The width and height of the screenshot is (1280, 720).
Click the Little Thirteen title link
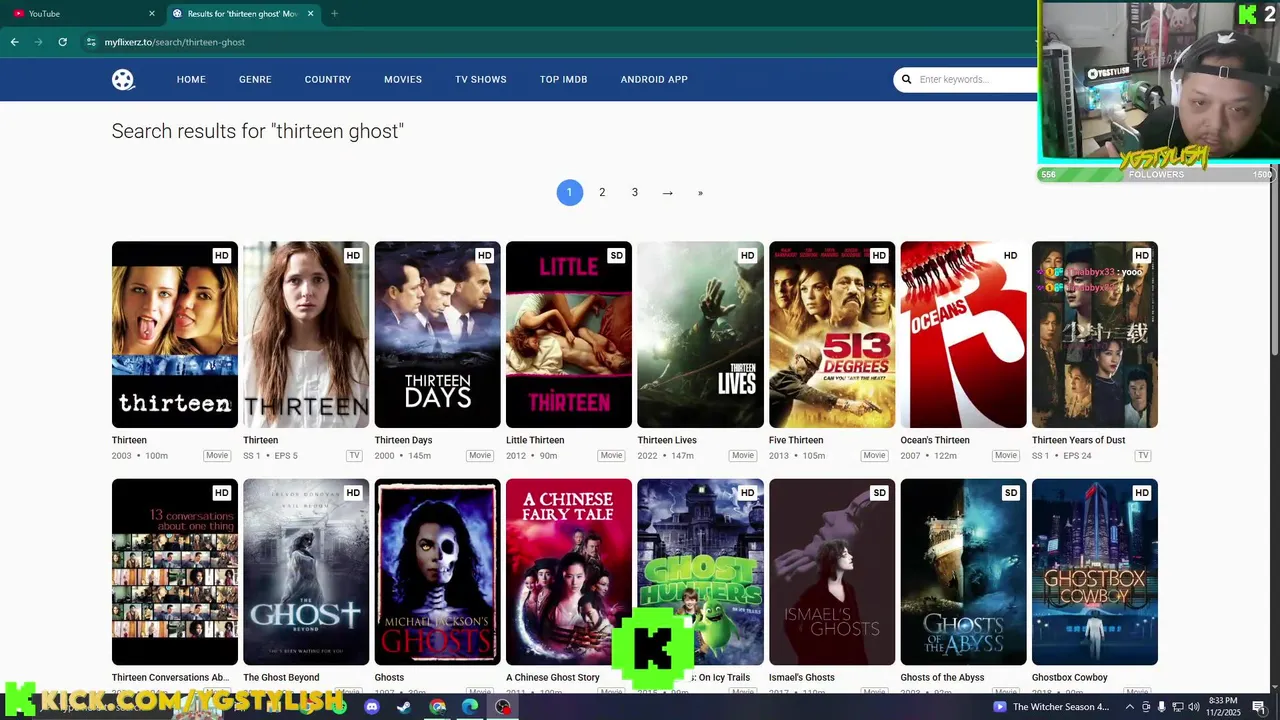(x=535, y=440)
